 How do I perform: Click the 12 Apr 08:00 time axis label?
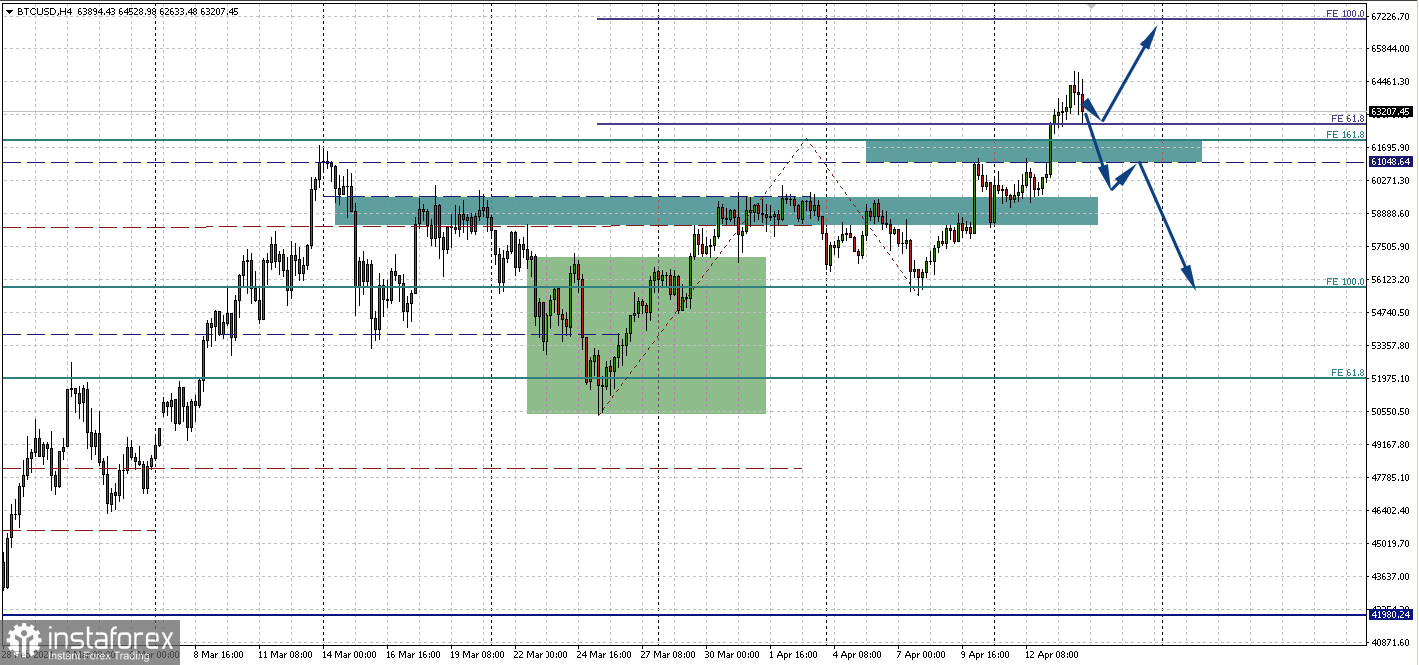pyautogui.click(x=1050, y=655)
